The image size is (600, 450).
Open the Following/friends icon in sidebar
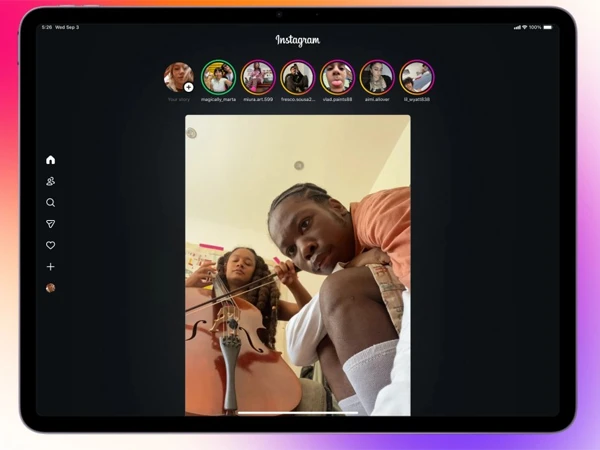pyautogui.click(x=51, y=181)
